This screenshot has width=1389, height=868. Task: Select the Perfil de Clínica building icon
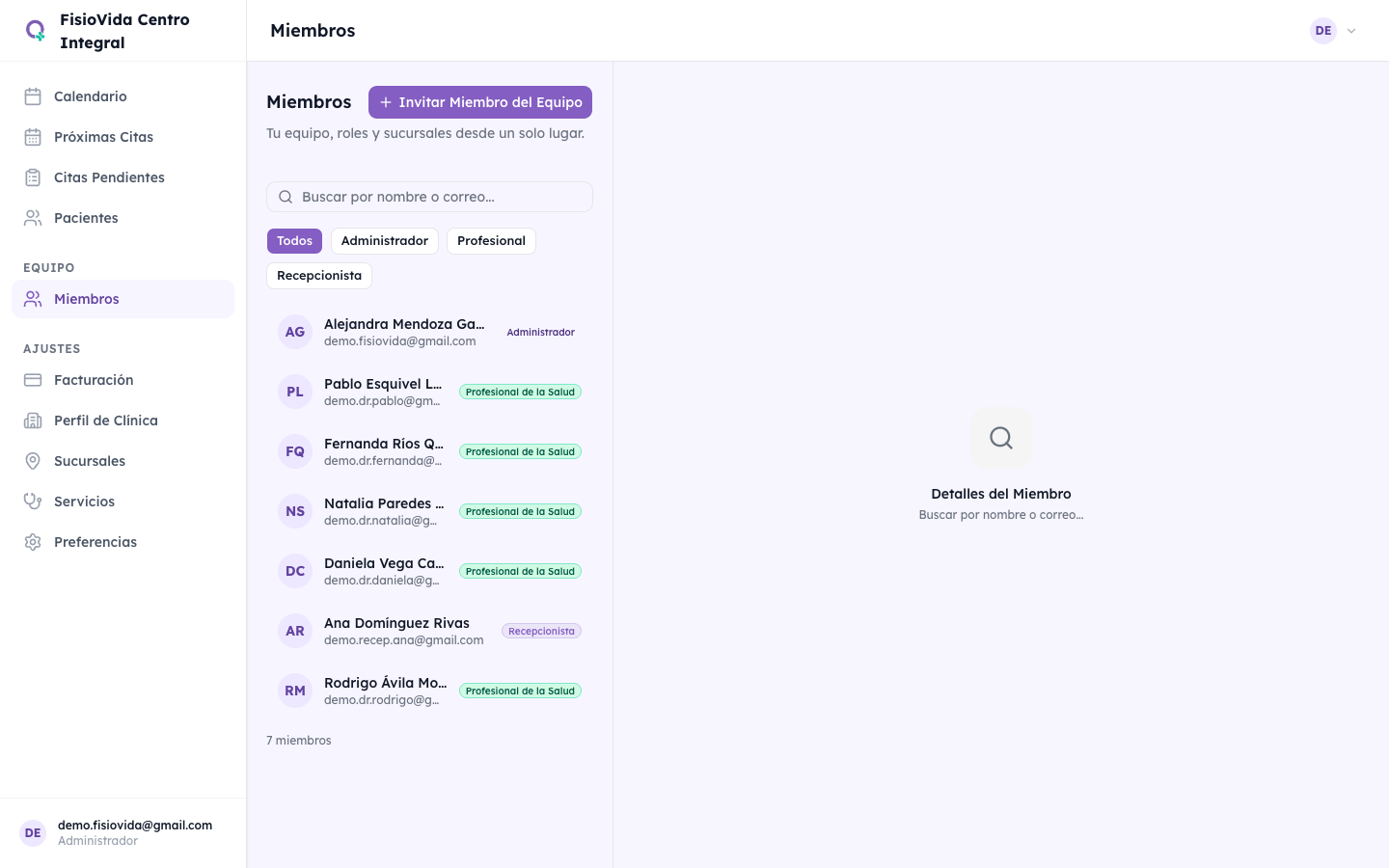point(33,420)
